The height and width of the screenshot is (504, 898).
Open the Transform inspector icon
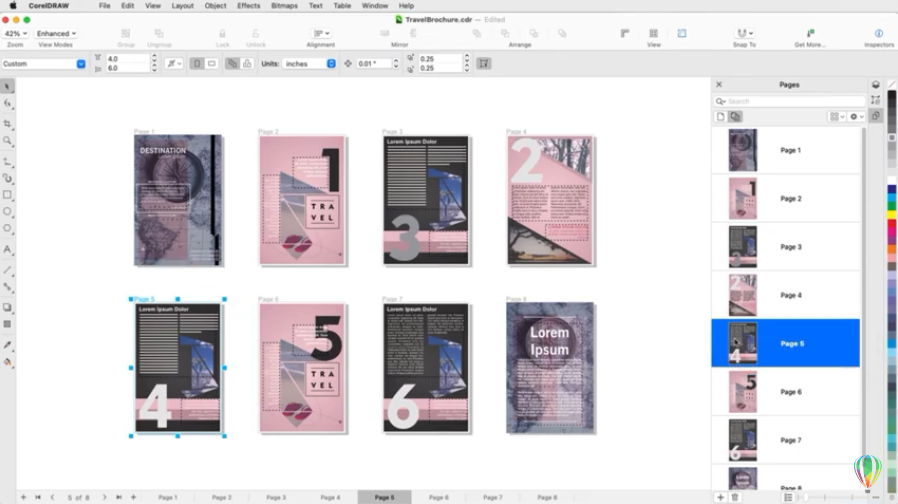point(876,100)
